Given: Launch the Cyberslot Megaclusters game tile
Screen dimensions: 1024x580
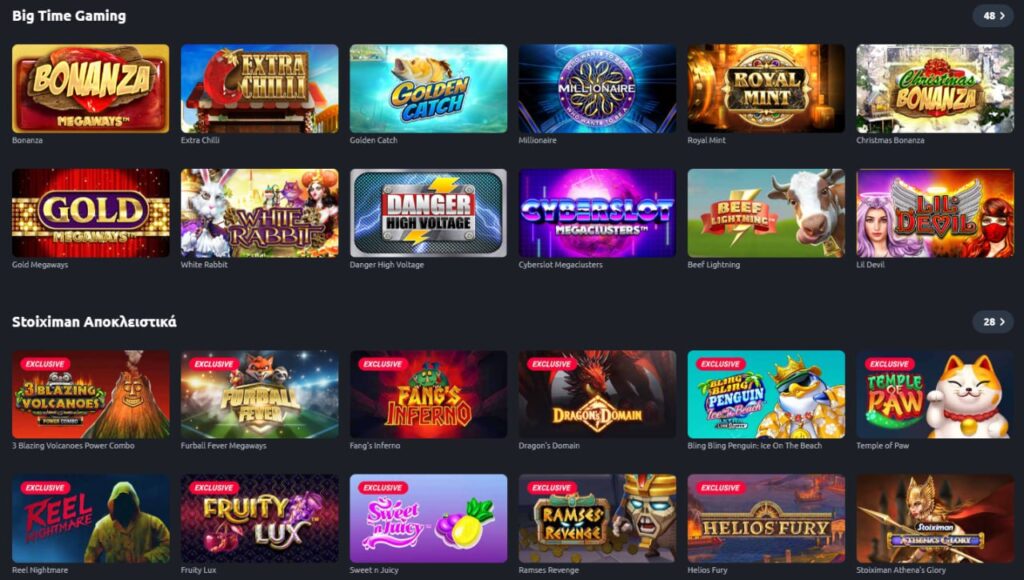Looking at the screenshot, I should coord(597,213).
